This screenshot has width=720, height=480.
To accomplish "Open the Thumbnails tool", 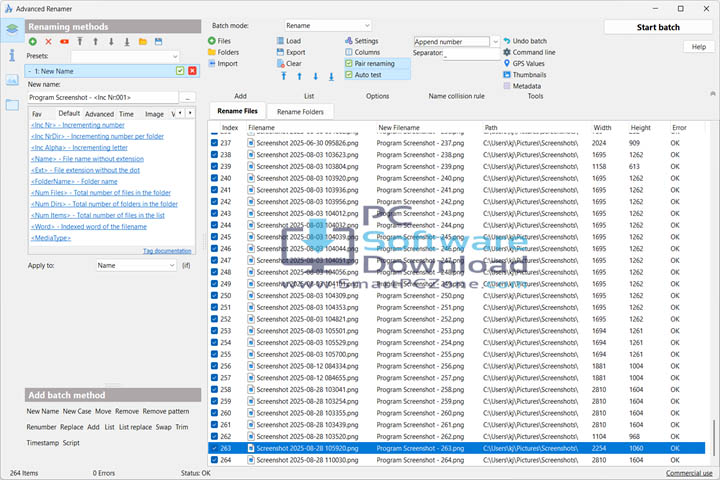I will (525, 75).
